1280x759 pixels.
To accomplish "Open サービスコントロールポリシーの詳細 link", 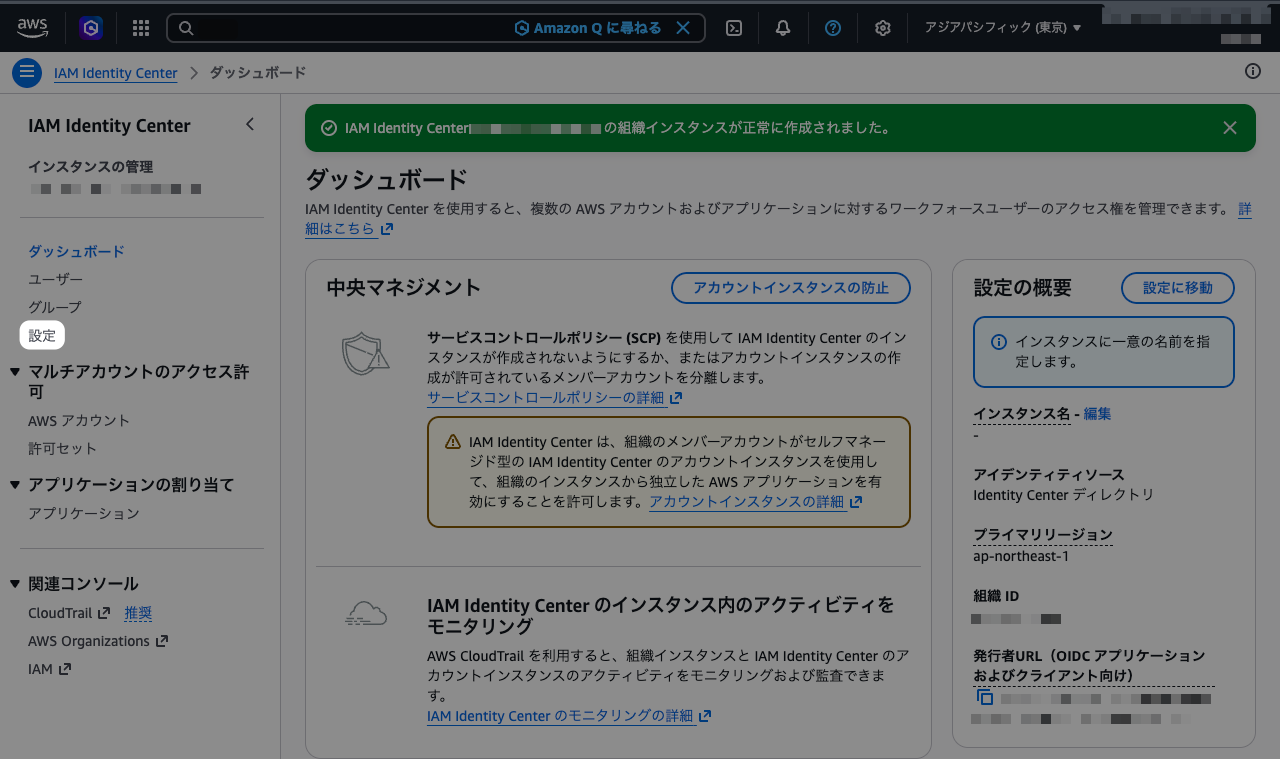I will click(x=555, y=398).
